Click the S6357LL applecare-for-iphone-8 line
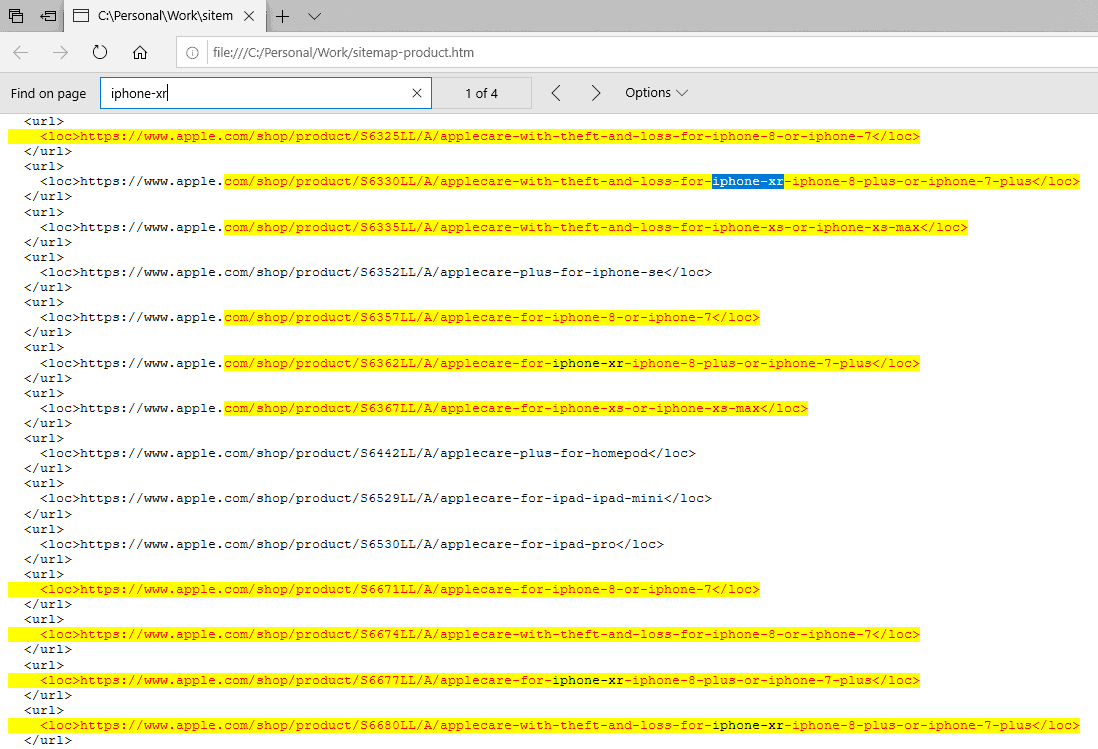The height and width of the screenshot is (749, 1098). 400,317
